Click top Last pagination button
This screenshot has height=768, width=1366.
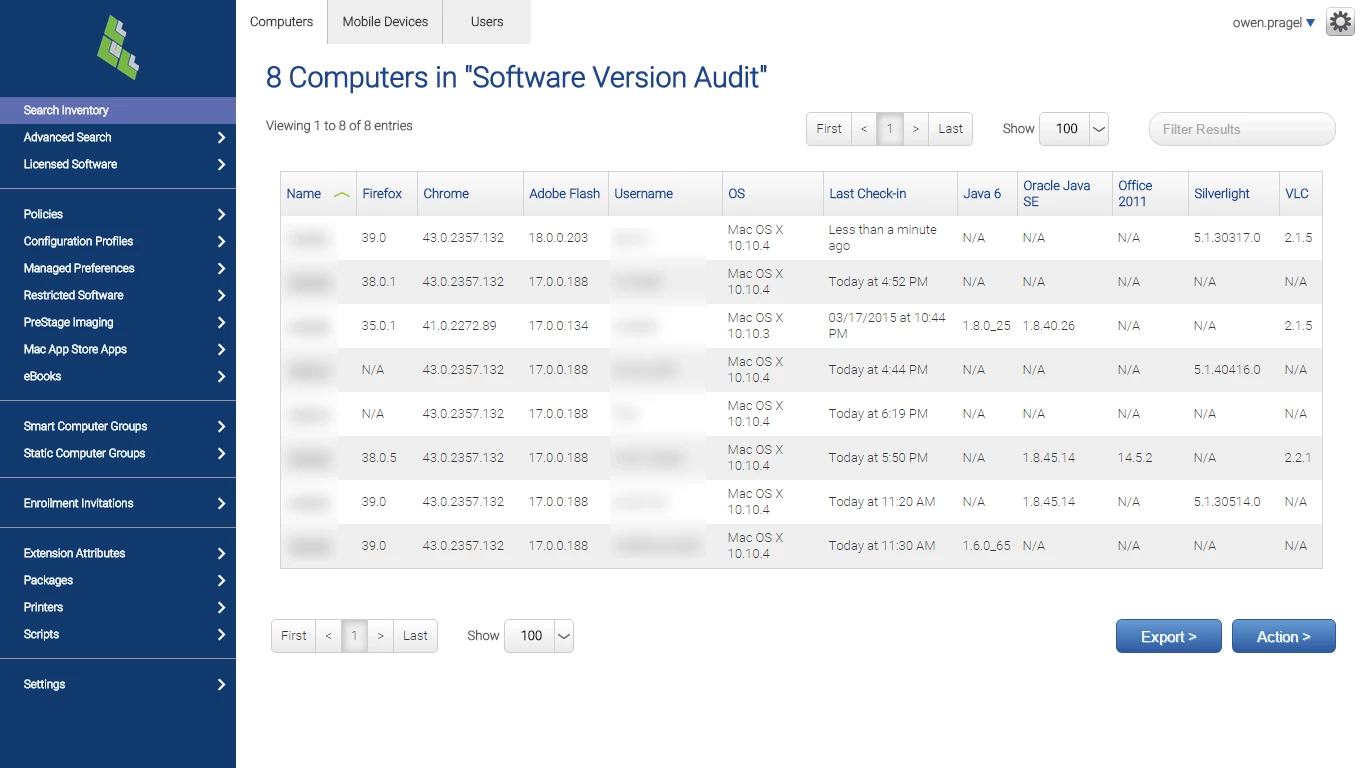951,128
